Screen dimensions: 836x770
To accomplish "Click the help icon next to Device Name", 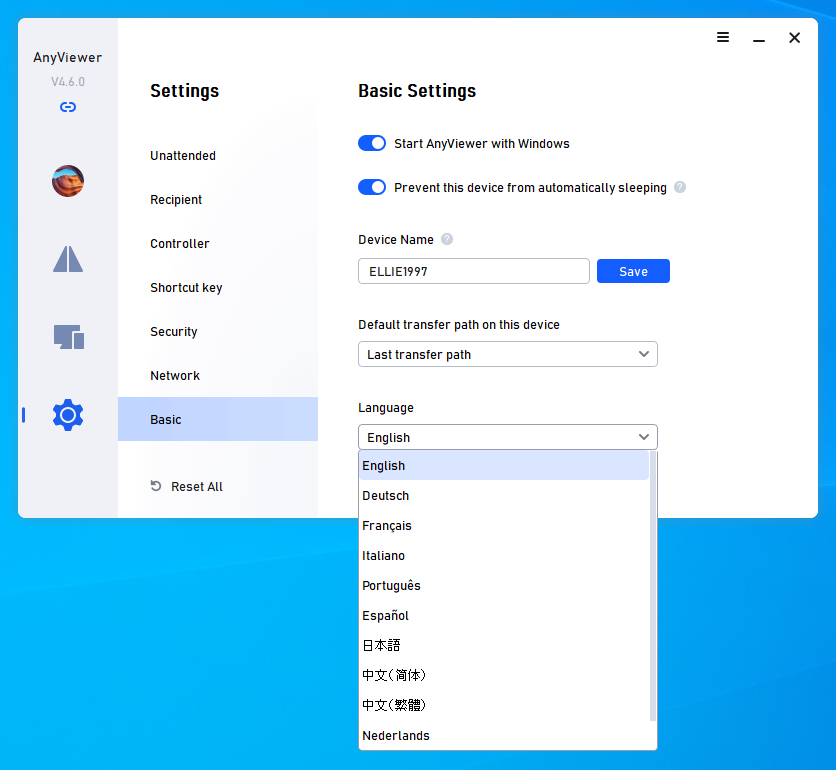I will [447, 239].
